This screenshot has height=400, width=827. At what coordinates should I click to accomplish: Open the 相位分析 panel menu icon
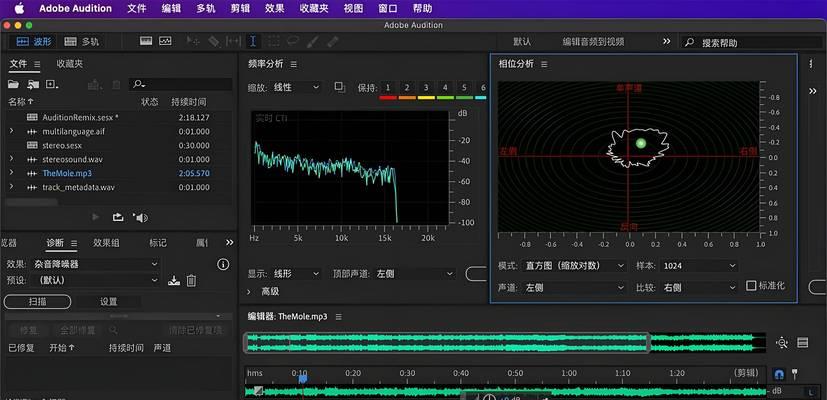pyautogui.click(x=544, y=64)
